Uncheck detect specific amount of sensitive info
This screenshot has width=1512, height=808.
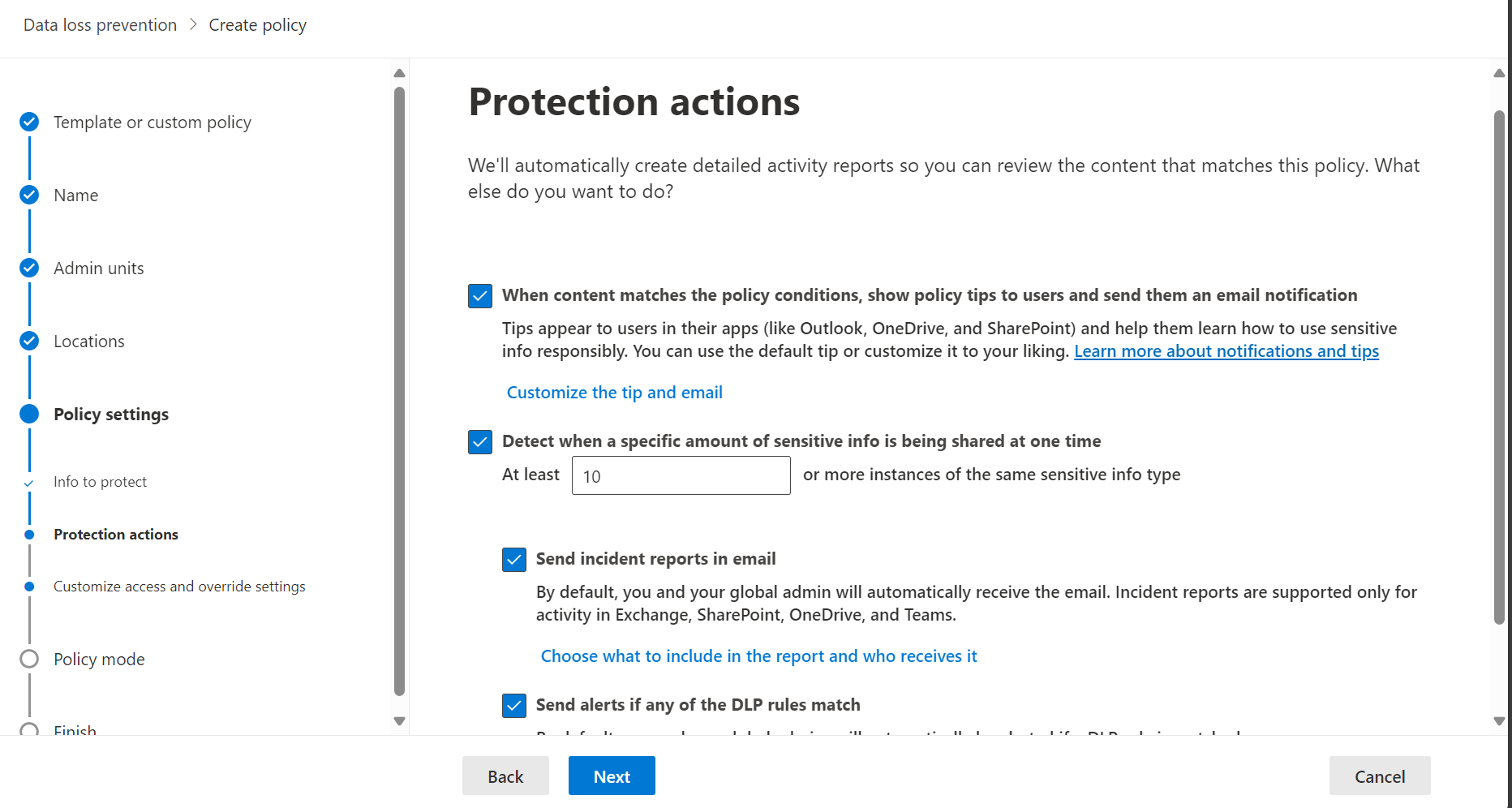[x=479, y=442]
